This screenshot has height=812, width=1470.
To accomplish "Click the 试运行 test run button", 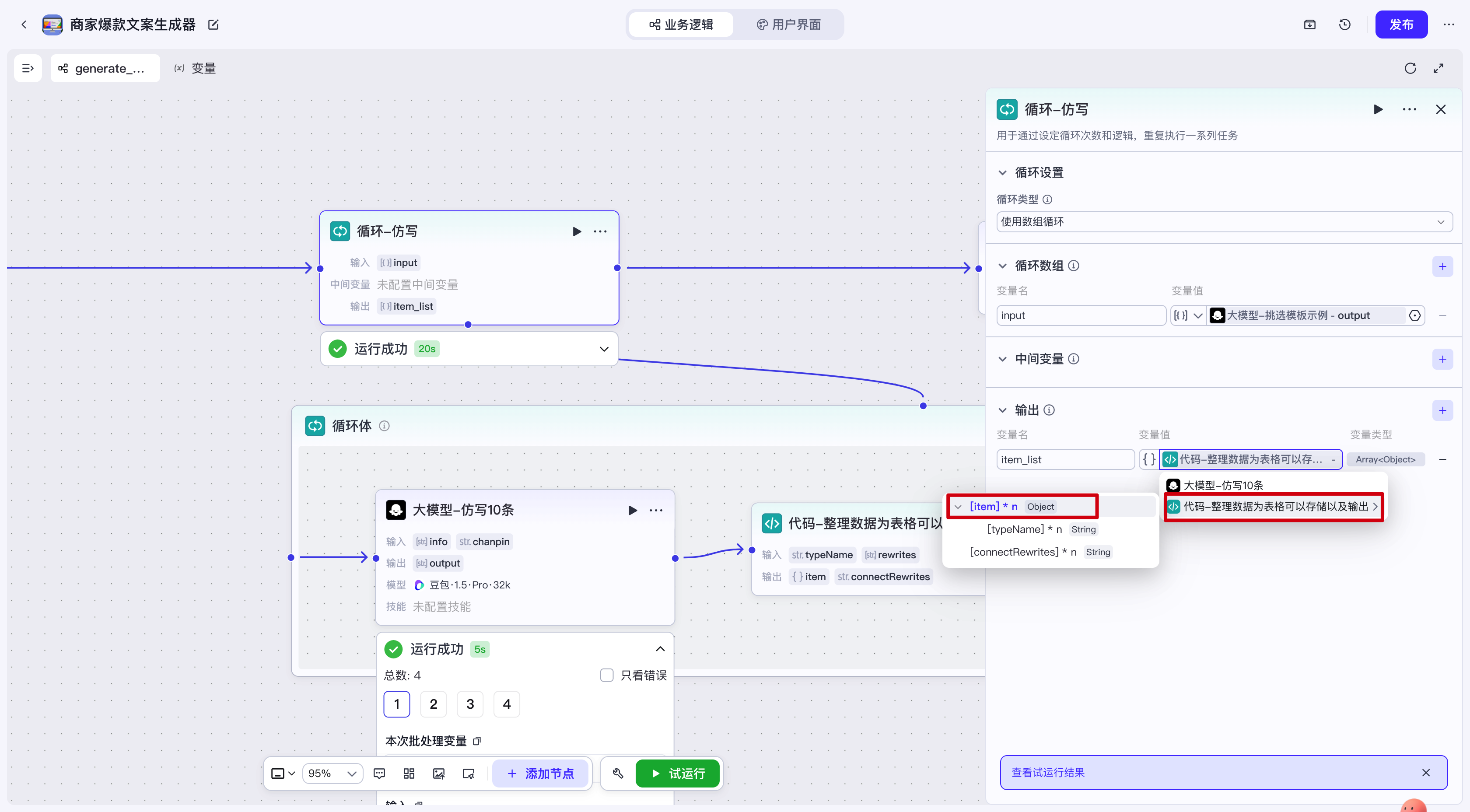I will (677, 774).
